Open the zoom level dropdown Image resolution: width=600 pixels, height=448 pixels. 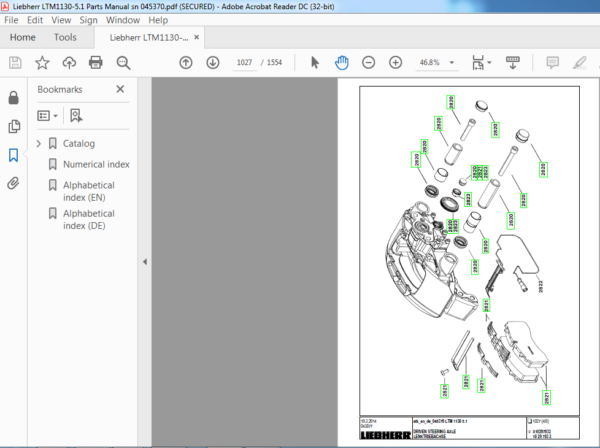point(452,62)
